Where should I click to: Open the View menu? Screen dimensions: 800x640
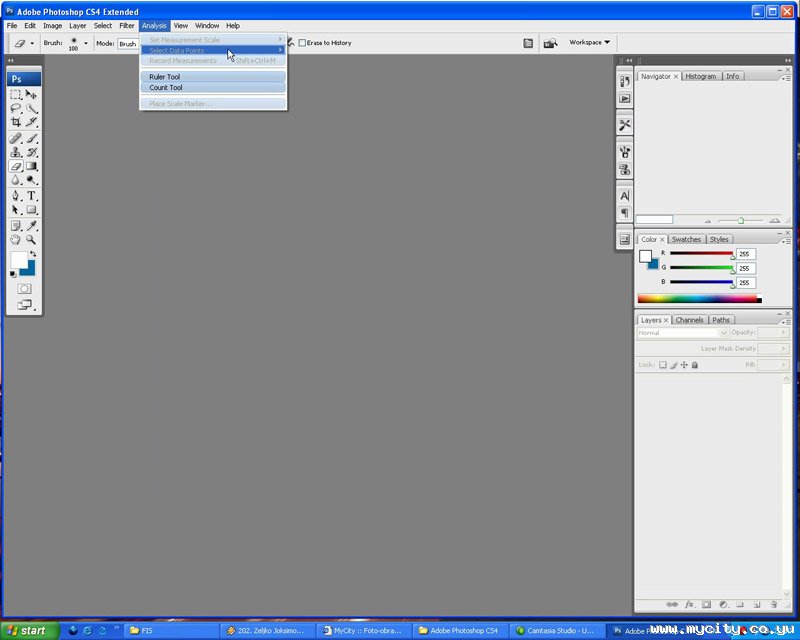tap(181, 26)
